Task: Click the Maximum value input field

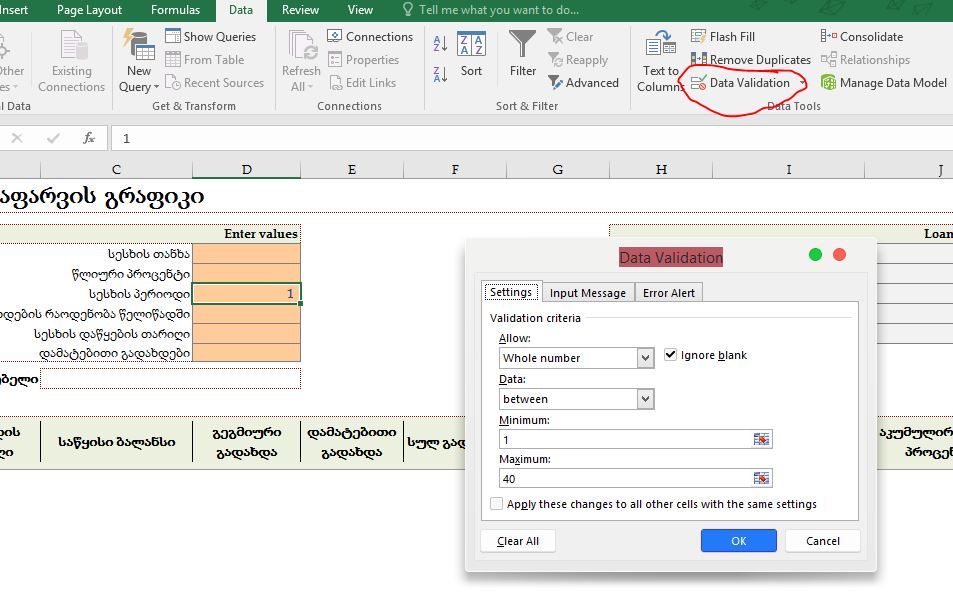Action: (x=625, y=478)
